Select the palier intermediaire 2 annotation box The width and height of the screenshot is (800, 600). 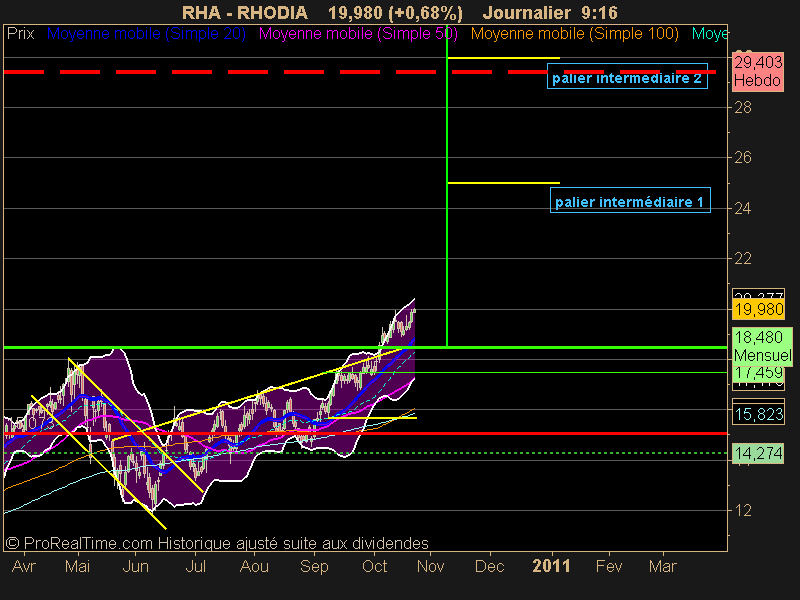click(x=627, y=76)
